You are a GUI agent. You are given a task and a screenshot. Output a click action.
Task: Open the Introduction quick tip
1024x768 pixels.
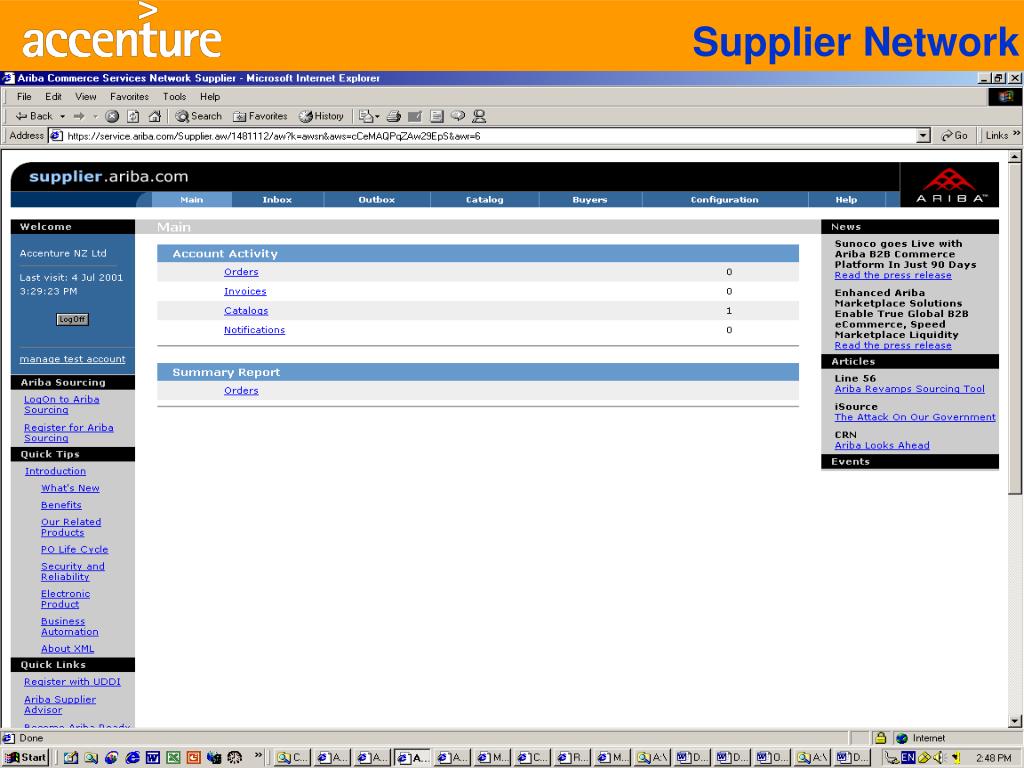pyautogui.click(x=55, y=471)
